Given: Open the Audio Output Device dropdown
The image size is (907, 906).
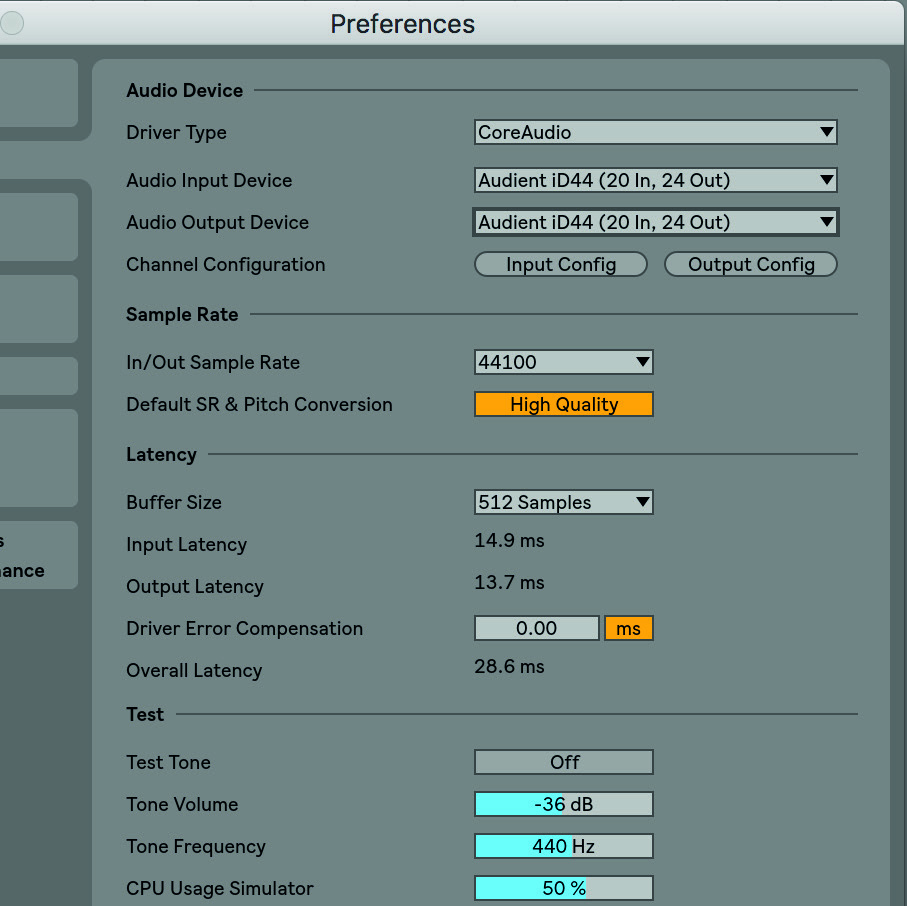Looking at the screenshot, I should (x=655, y=222).
